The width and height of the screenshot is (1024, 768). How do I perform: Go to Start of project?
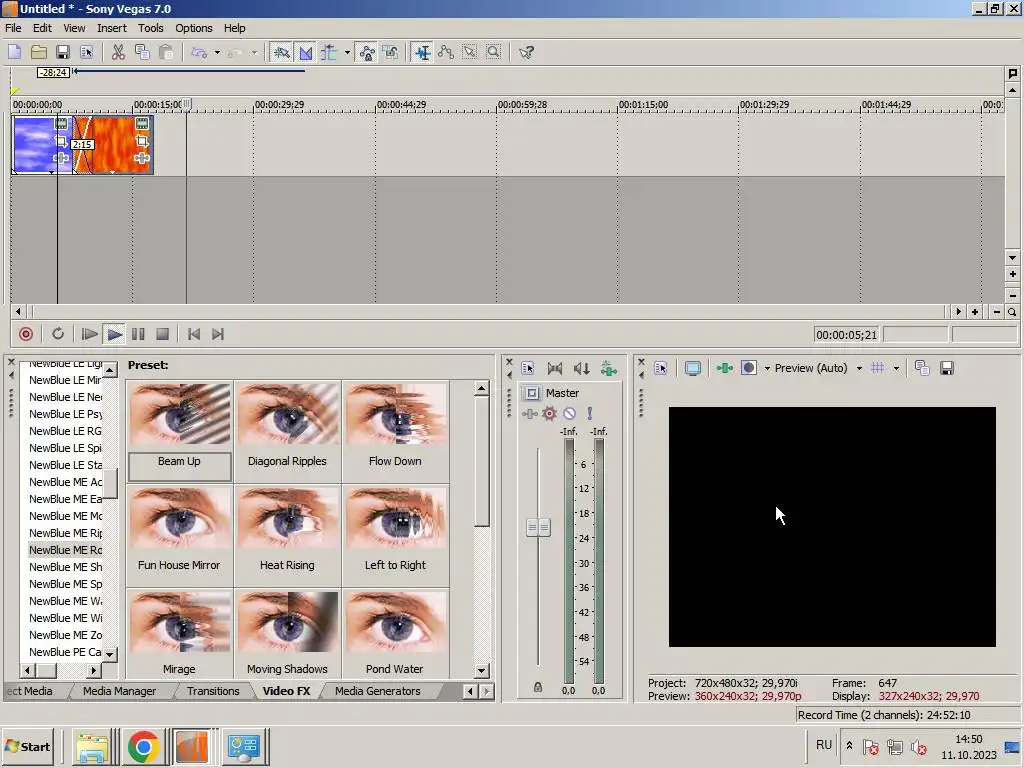(194, 334)
